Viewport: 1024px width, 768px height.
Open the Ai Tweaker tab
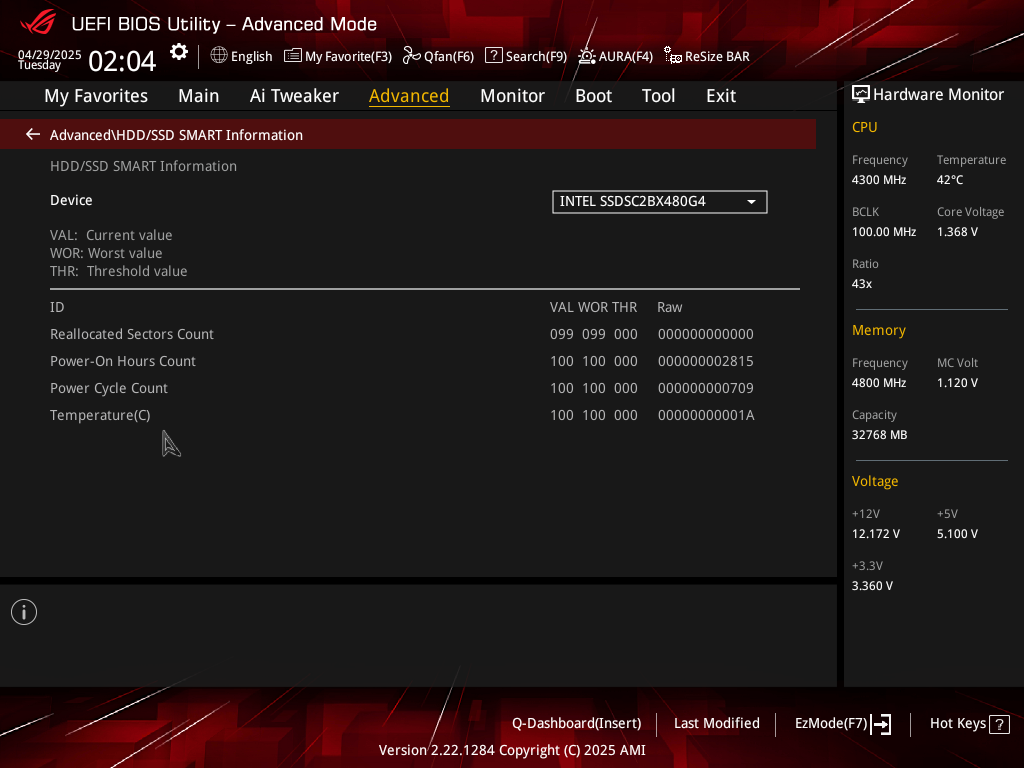click(x=294, y=96)
